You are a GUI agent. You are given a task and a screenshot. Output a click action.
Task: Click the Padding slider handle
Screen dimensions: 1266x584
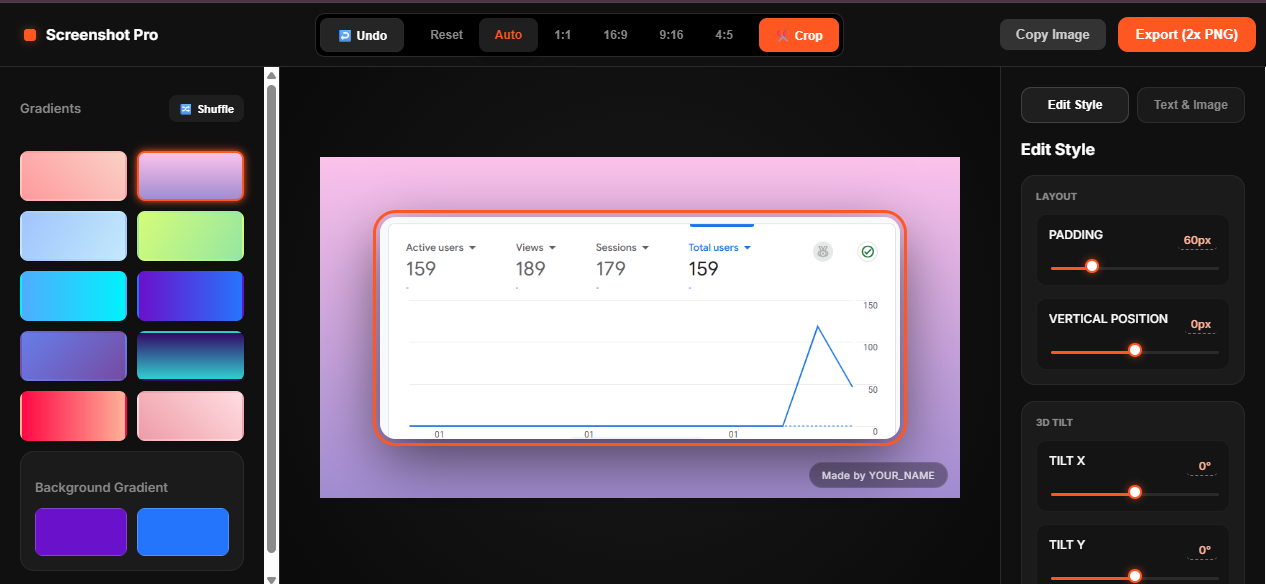[1092, 266]
